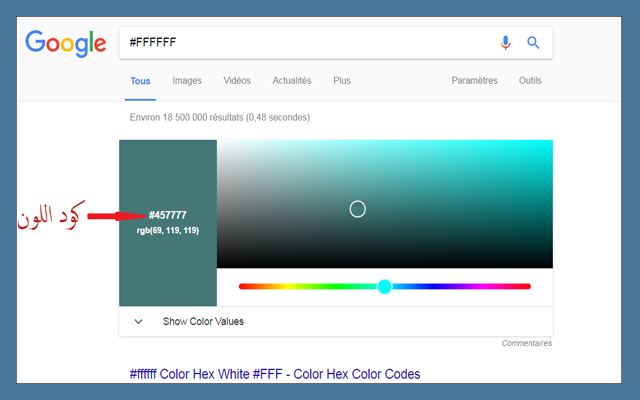
Task: Click the Outils button
Action: coord(530,81)
